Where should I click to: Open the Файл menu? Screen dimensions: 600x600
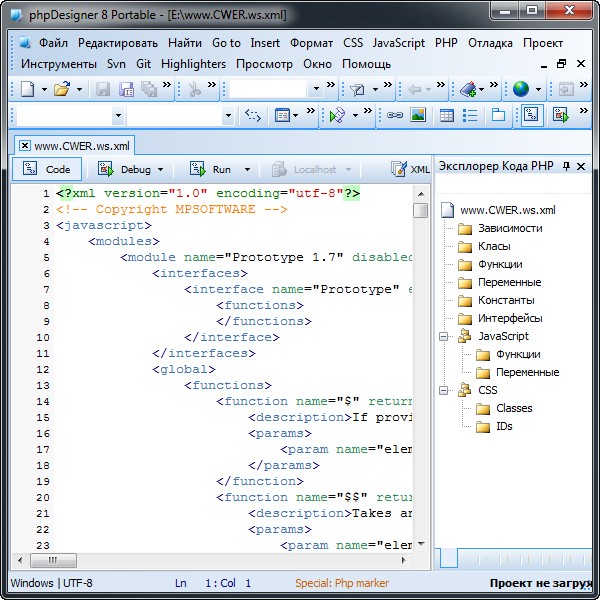53,43
